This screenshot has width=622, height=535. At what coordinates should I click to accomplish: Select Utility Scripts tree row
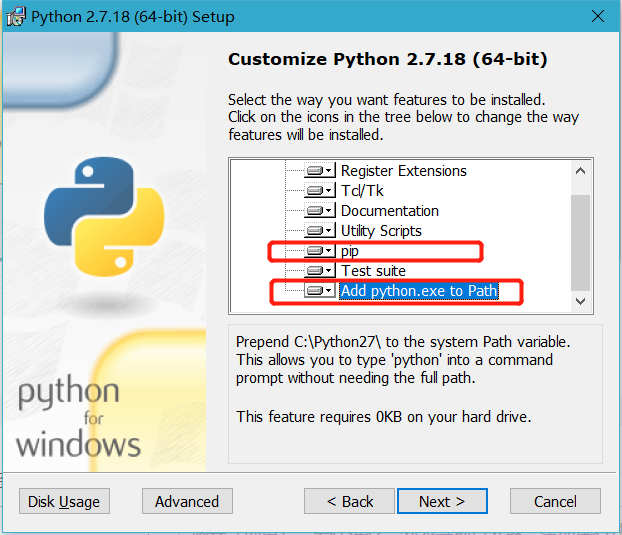(x=381, y=231)
